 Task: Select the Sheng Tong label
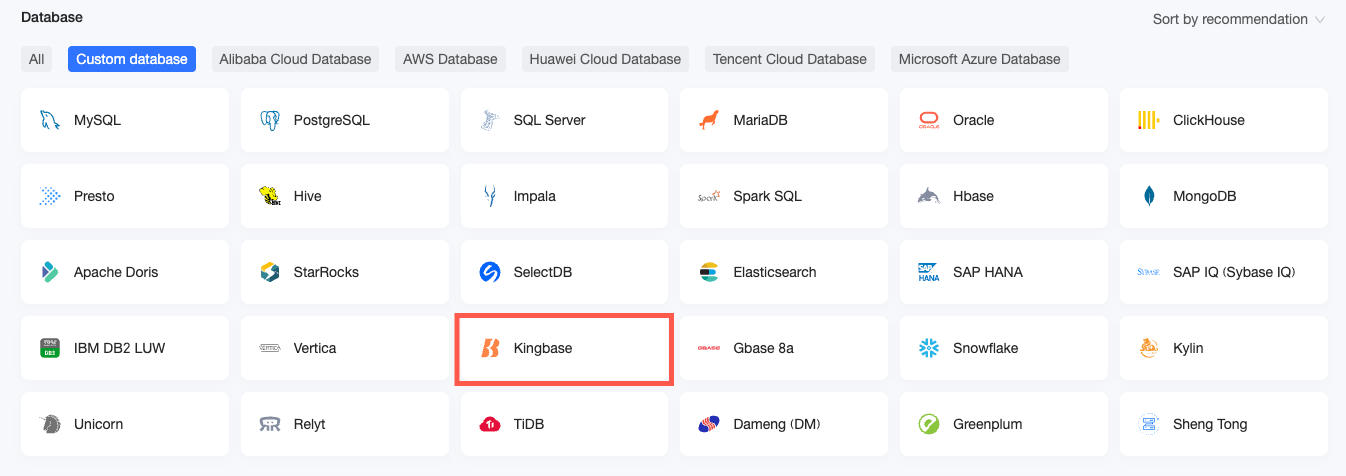(x=1210, y=424)
